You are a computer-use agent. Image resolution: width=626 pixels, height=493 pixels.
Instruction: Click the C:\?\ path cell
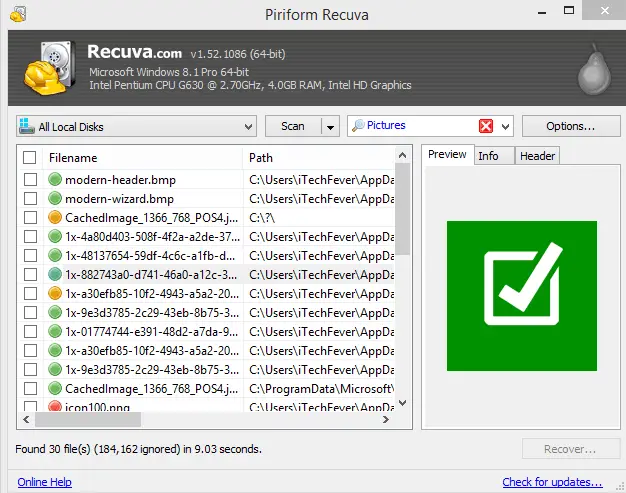click(262, 218)
